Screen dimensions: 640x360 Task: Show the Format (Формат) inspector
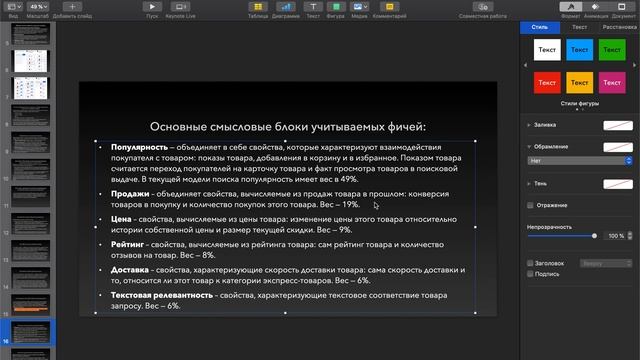point(571,7)
